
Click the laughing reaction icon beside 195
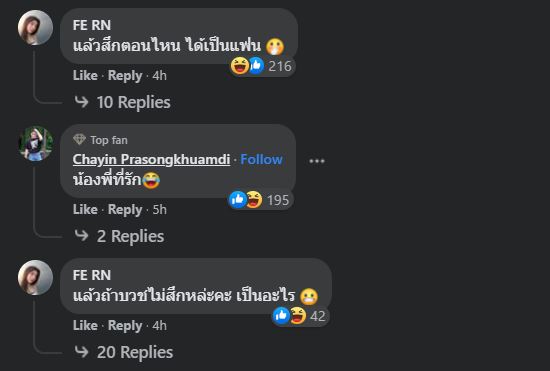click(254, 200)
